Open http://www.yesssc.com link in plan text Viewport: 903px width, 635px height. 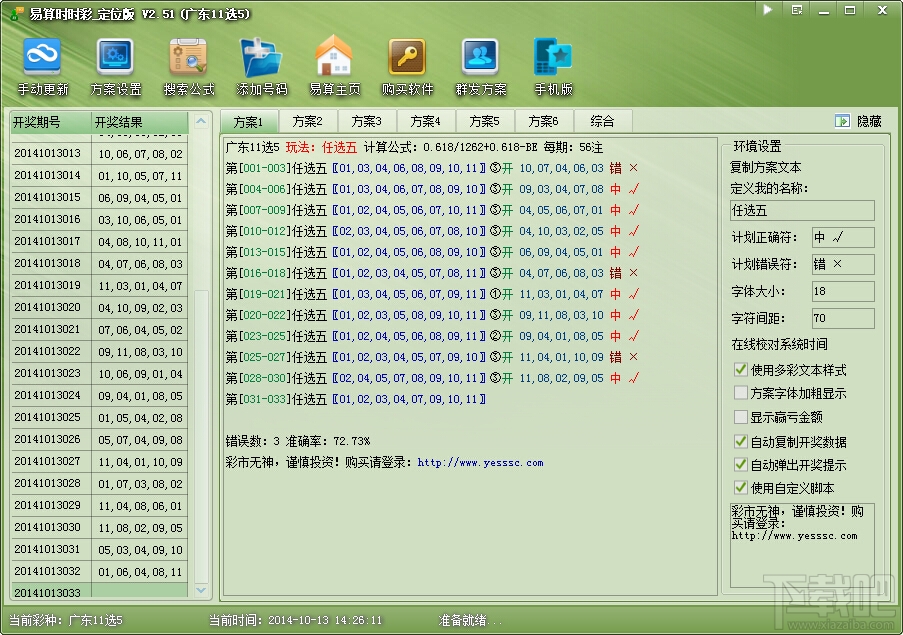click(x=480, y=462)
